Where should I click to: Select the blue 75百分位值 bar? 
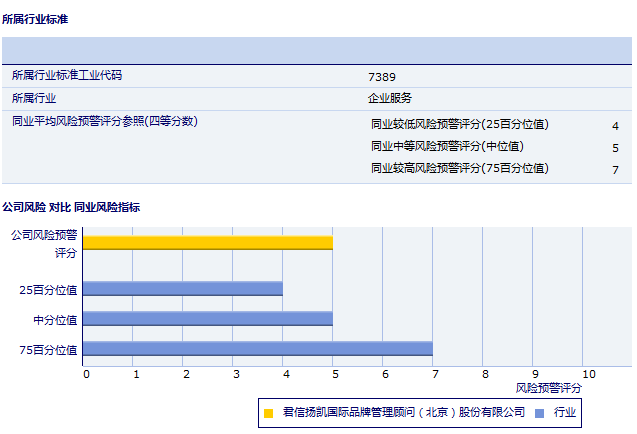pyautogui.click(x=257, y=349)
